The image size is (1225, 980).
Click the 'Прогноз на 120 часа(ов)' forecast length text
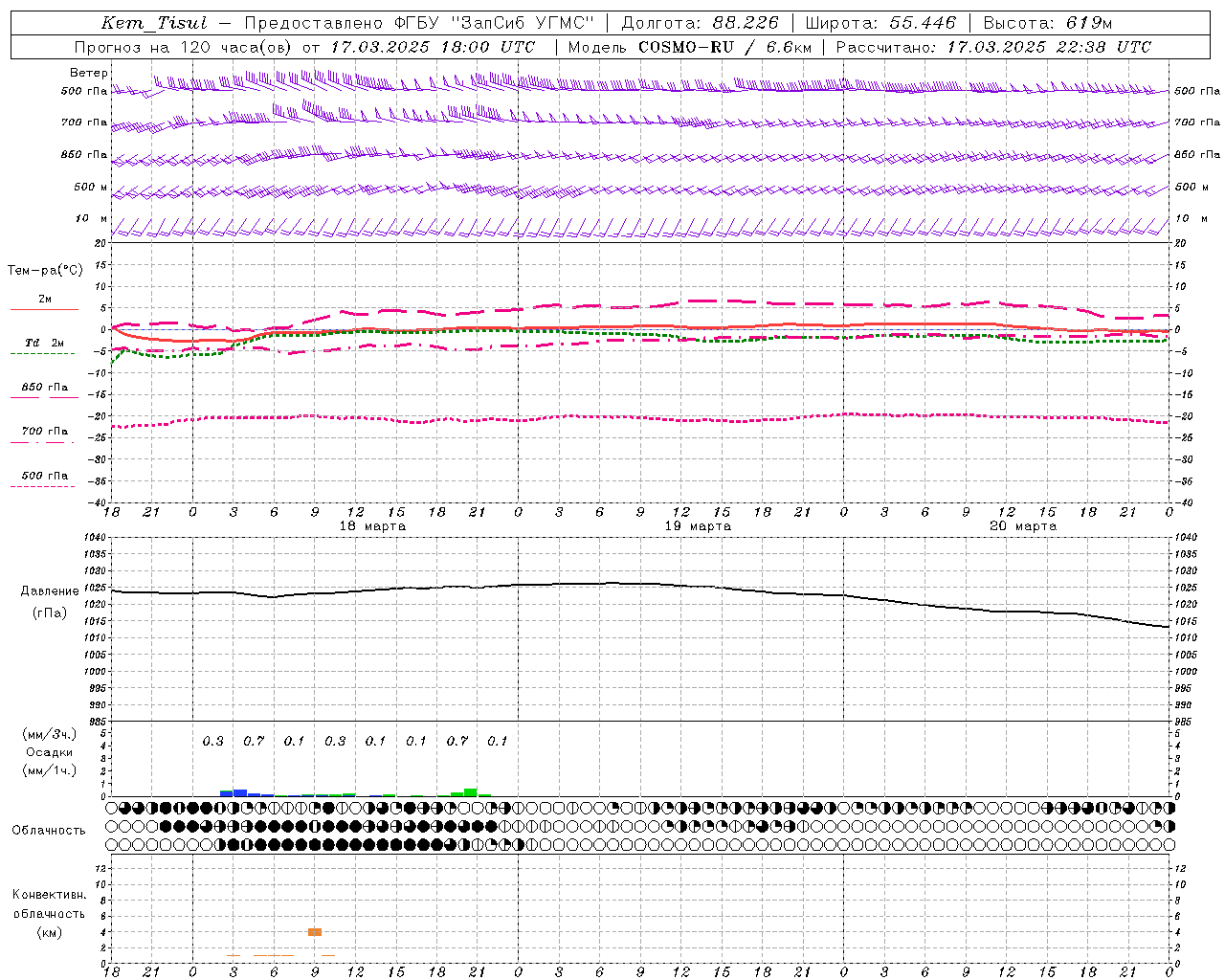tap(183, 47)
